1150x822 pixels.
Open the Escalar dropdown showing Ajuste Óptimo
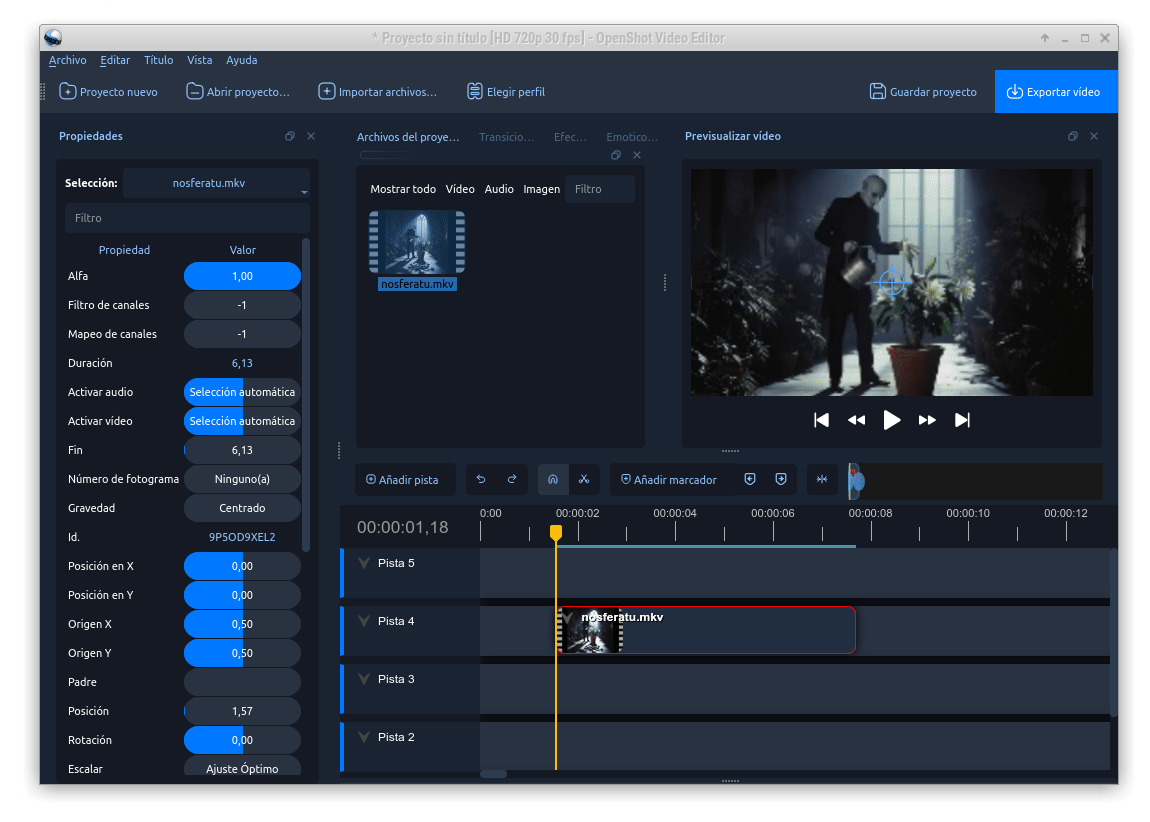click(242, 768)
